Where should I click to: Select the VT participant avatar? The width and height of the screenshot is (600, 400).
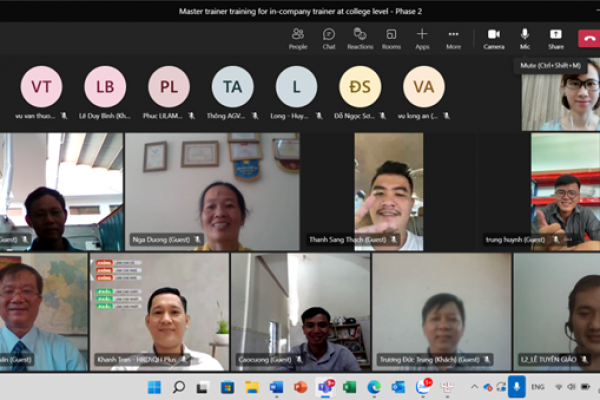tap(41, 87)
